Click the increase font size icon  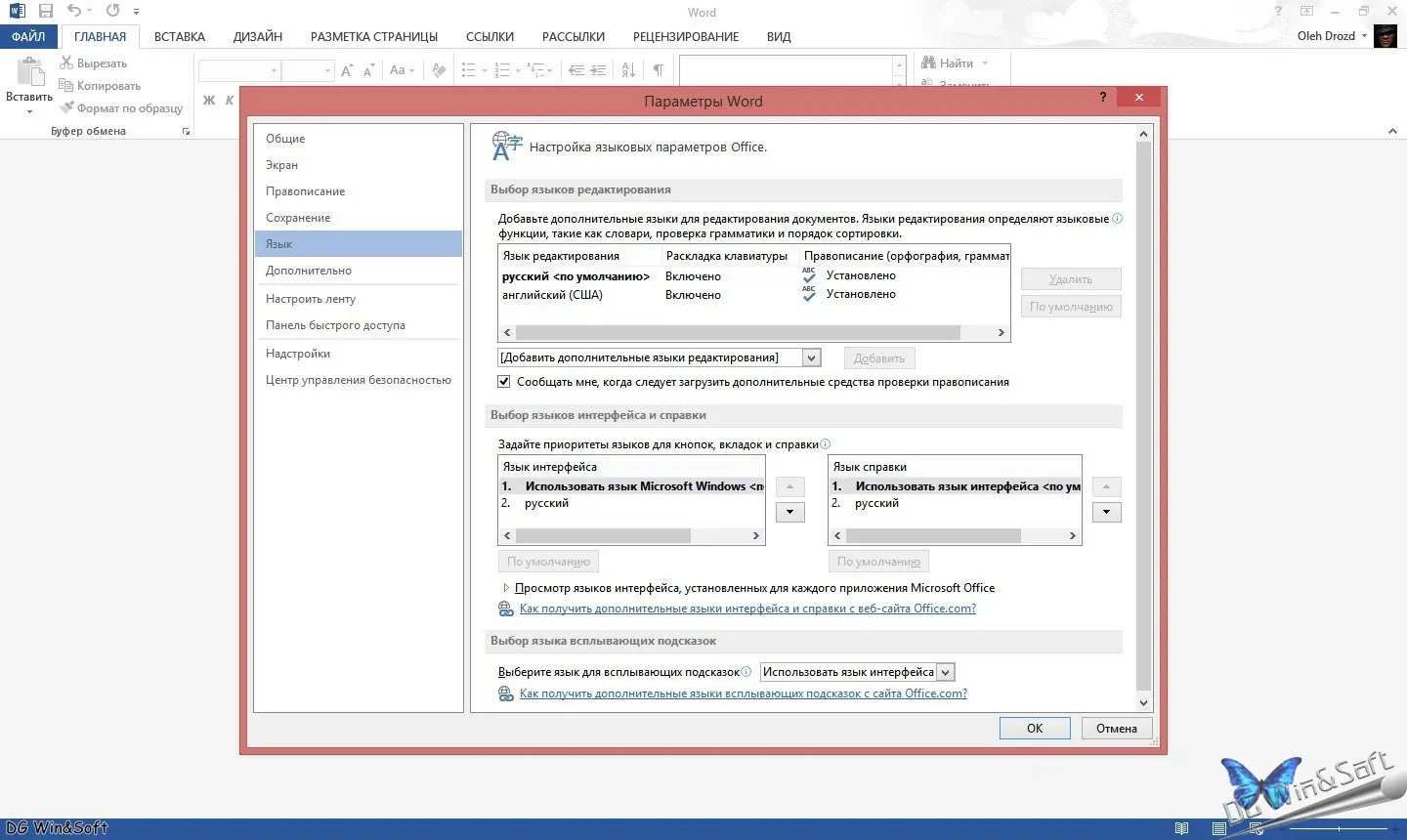(347, 70)
